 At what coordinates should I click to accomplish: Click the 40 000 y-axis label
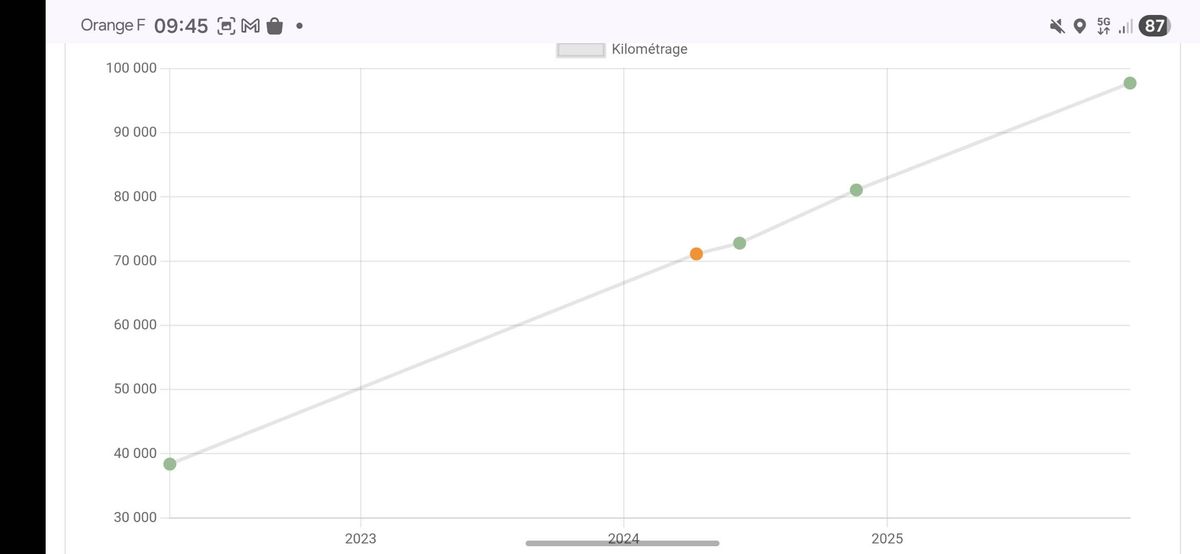tap(135, 453)
